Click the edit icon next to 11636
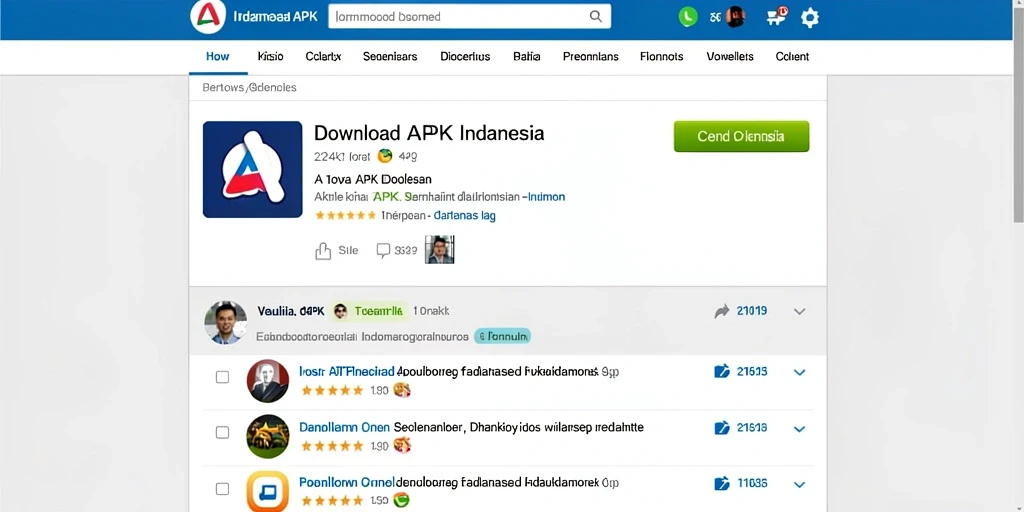Image resolution: width=1024 pixels, height=512 pixels. pos(722,484)
